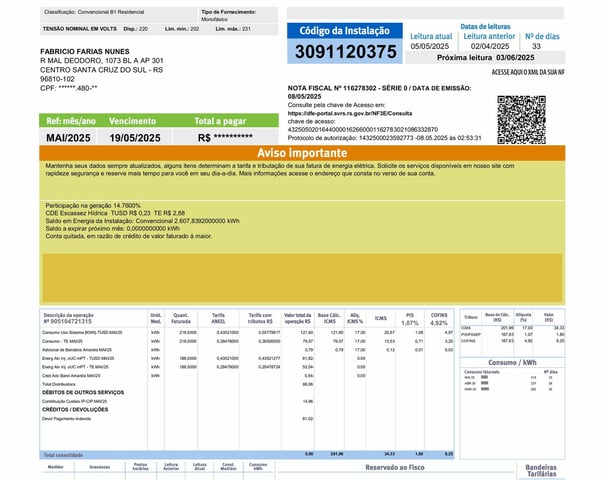Click the 'Protocolo de autorização' line
Screen dimensions: 606x480
coord(385,138)
